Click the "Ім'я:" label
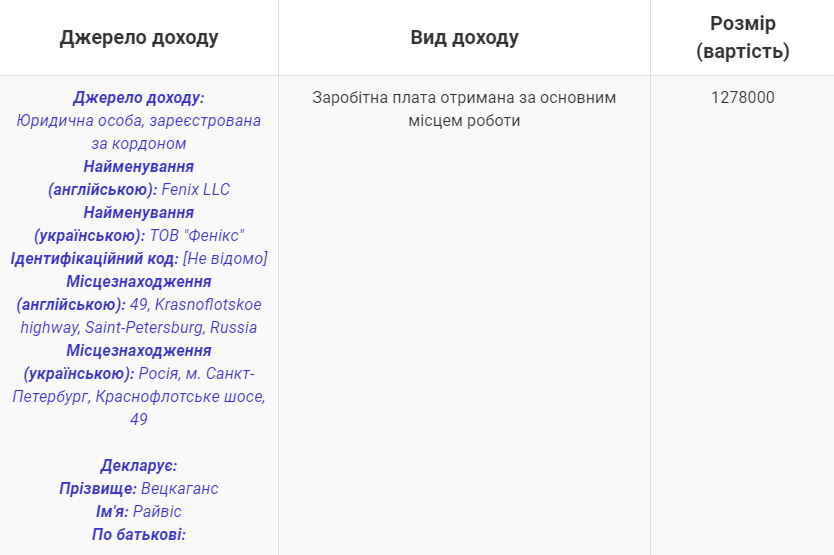834x555 pixels. tap(111, 512)
